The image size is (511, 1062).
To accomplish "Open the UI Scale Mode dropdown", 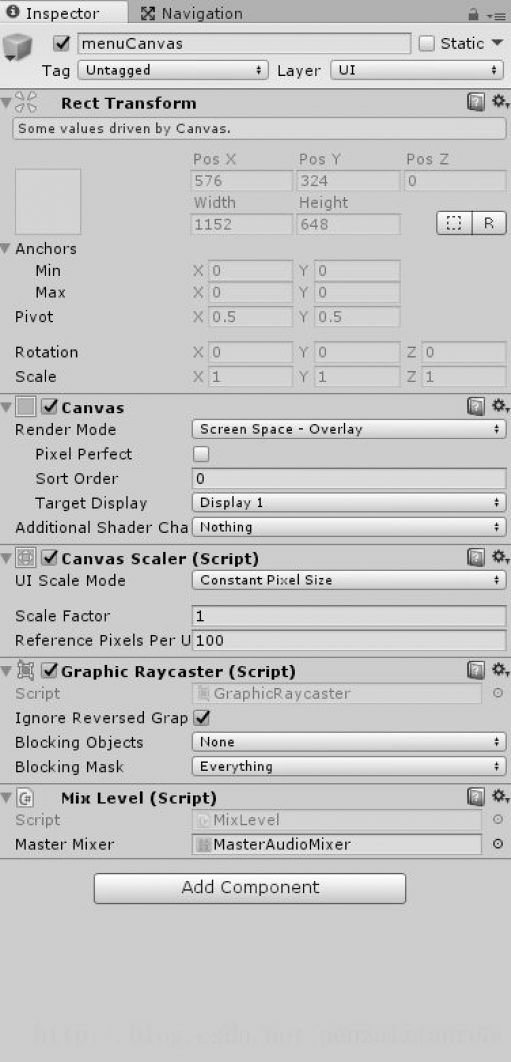I will coord(349,580).
